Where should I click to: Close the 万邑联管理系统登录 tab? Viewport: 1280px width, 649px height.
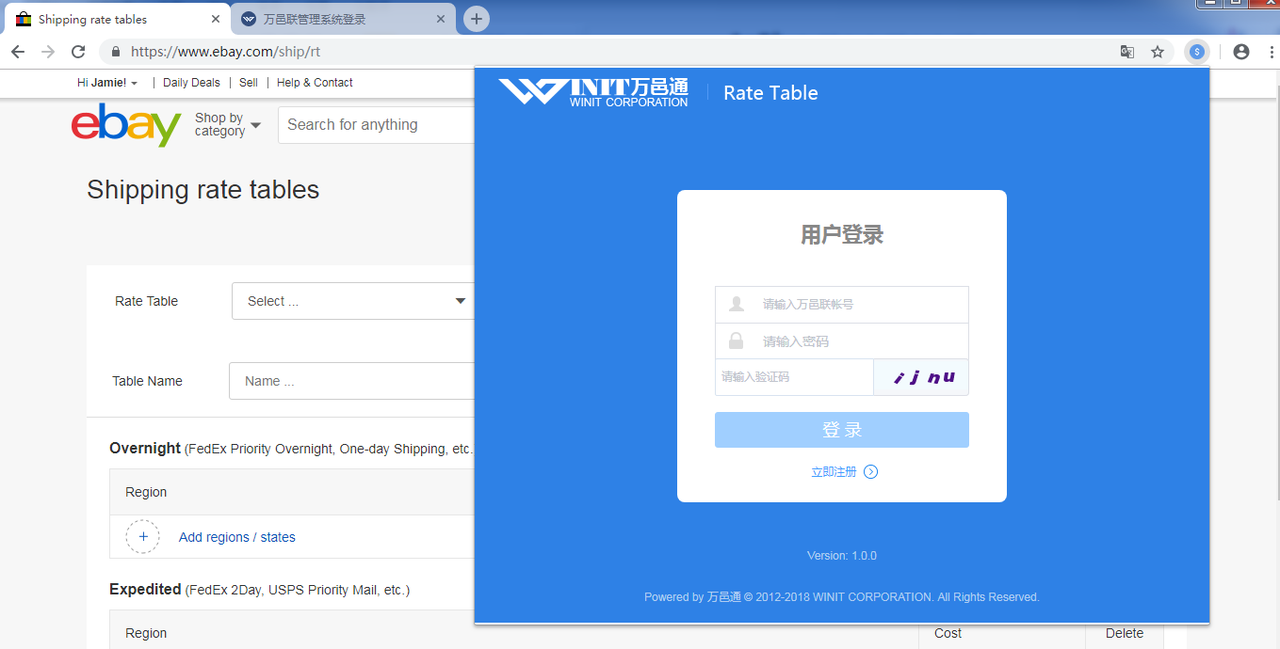(441, 19)
